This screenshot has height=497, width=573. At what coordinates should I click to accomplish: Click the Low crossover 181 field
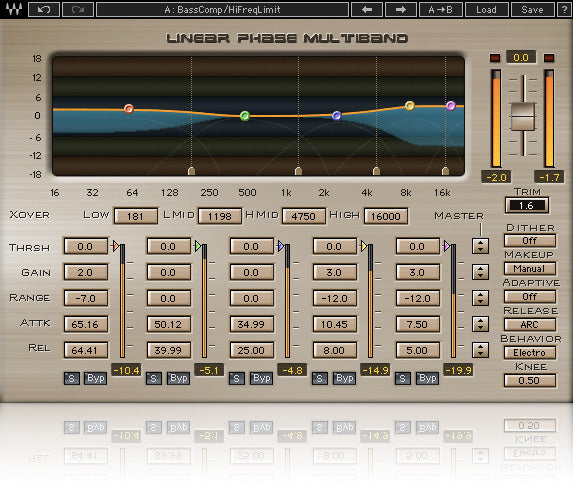136,216
